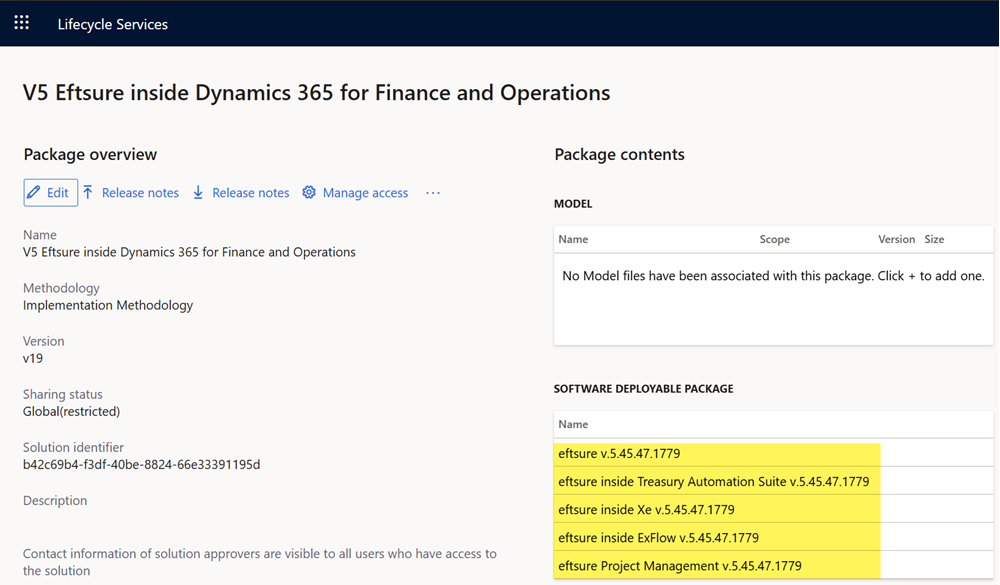Click the Manage access gear icon
The width and height of the screenshot is (1000, 585).
coord(309,192)
